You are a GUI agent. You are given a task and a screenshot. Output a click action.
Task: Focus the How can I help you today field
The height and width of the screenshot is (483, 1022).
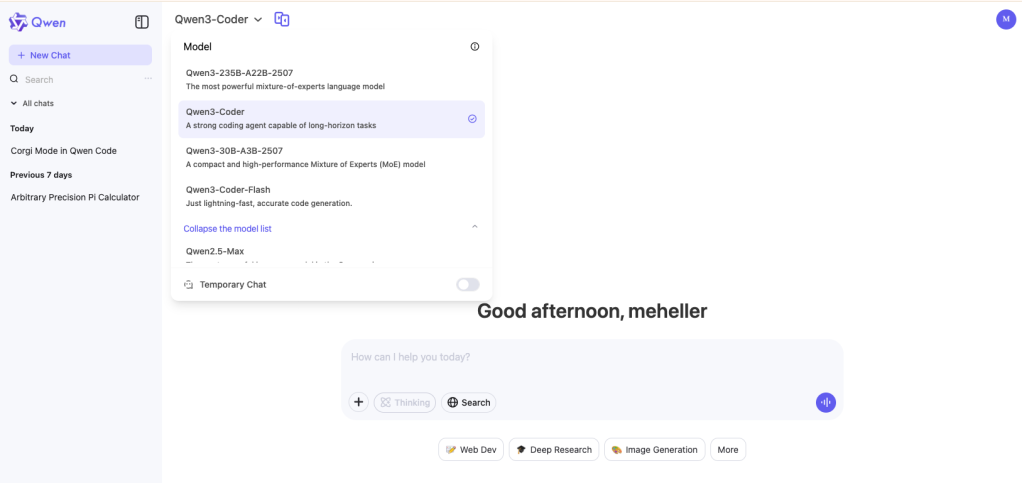pyautogui.click(x=592, y=364)
